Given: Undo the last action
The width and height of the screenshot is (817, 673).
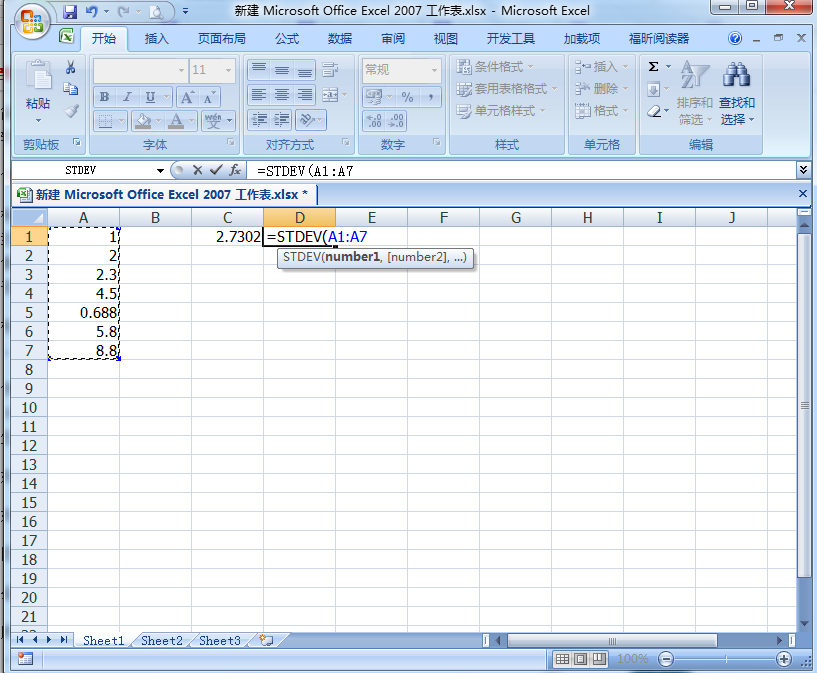Looking at the screenshot, I should pos(92,11).
